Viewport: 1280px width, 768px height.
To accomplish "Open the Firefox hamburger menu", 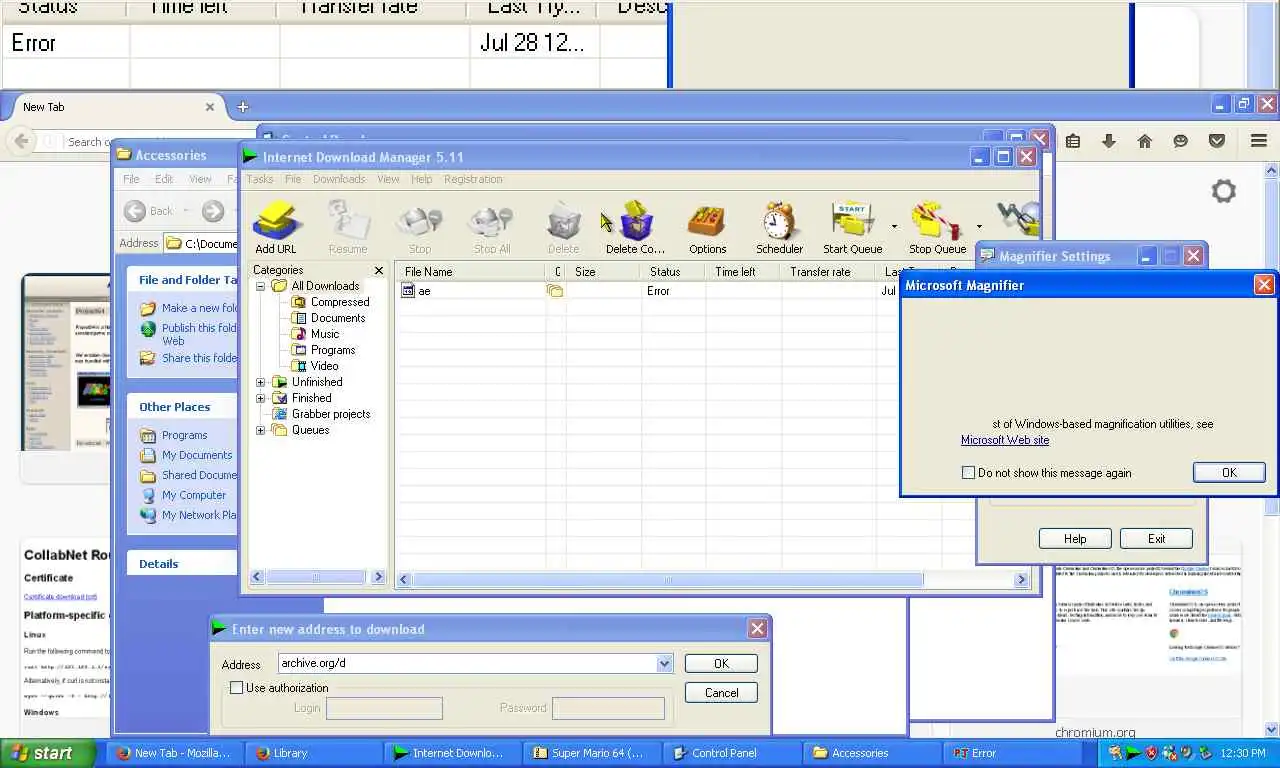I will (1259, 141).
